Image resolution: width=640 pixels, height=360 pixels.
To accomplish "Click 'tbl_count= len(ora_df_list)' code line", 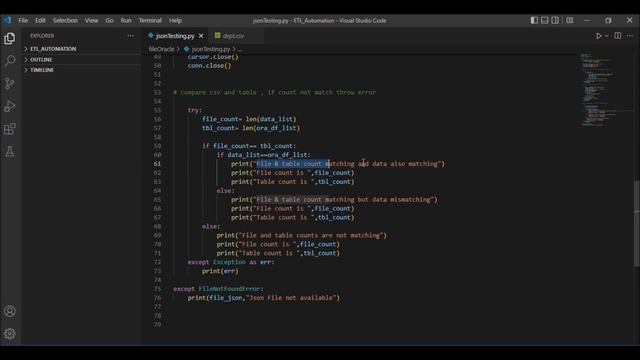I will coord(251,128).
